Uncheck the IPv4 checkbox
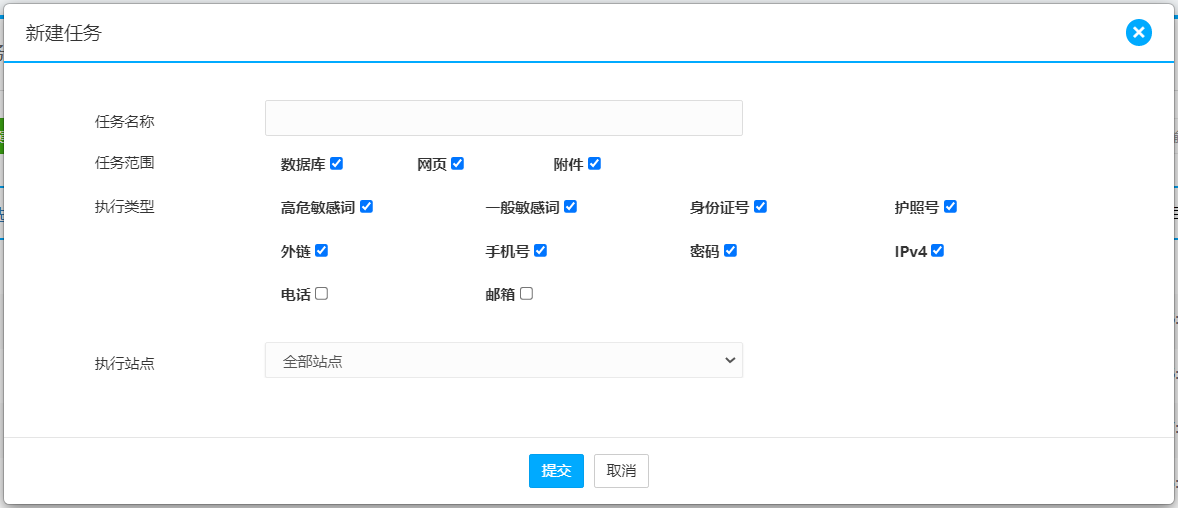The height and width of the screenshot is (508, 1178). point(937,251)
